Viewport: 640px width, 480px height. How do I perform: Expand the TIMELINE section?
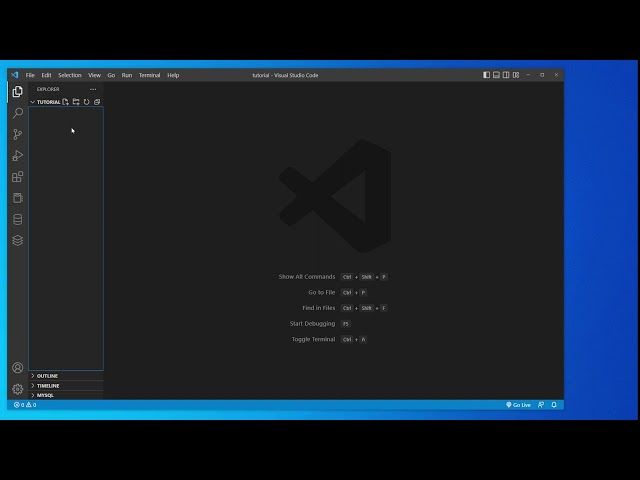tap(66, 385)
